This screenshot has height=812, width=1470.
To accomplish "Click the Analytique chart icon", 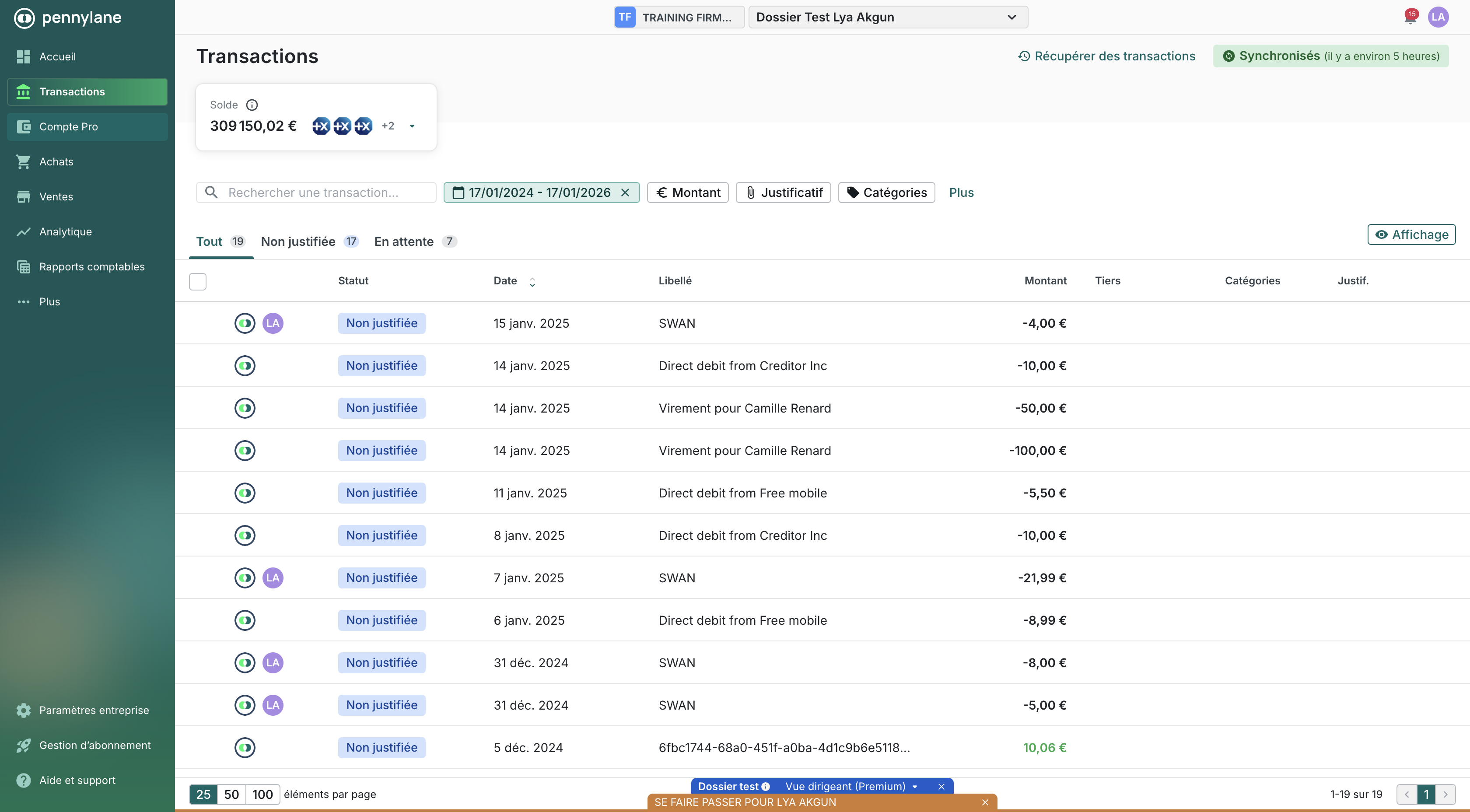I will coord(23,232).
